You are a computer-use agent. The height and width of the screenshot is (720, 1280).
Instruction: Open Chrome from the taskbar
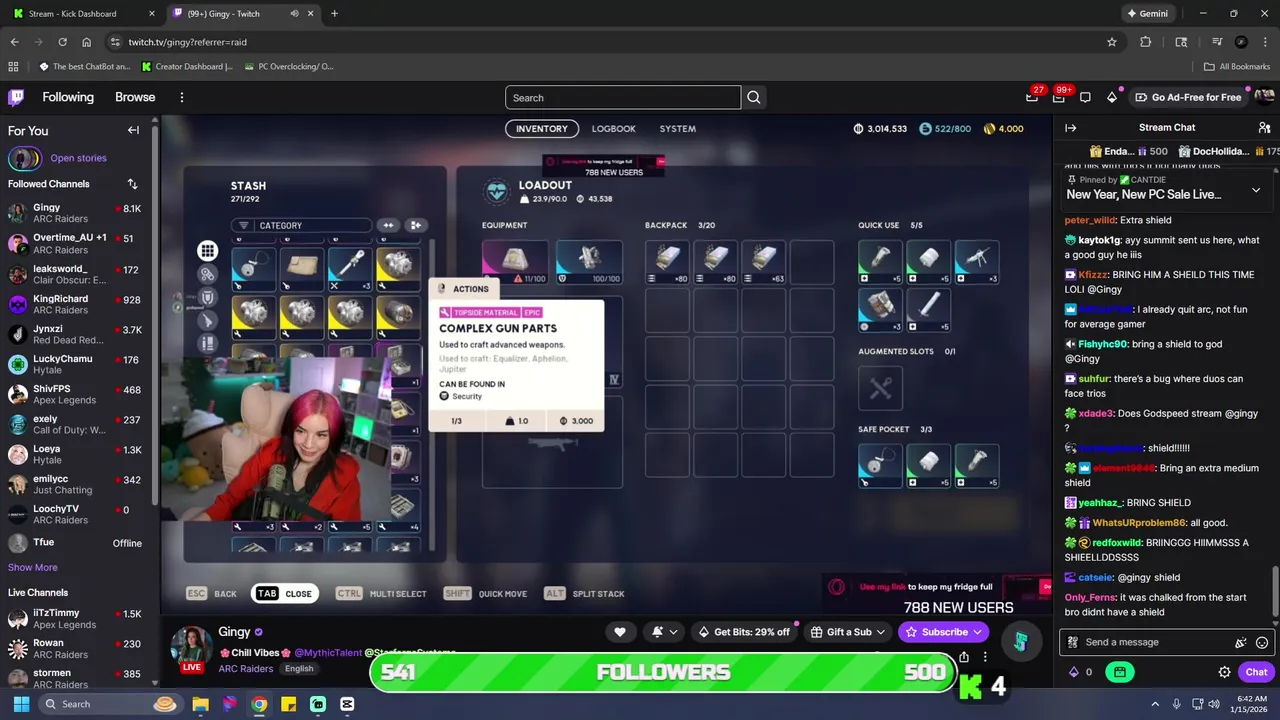tap(259, 704)
